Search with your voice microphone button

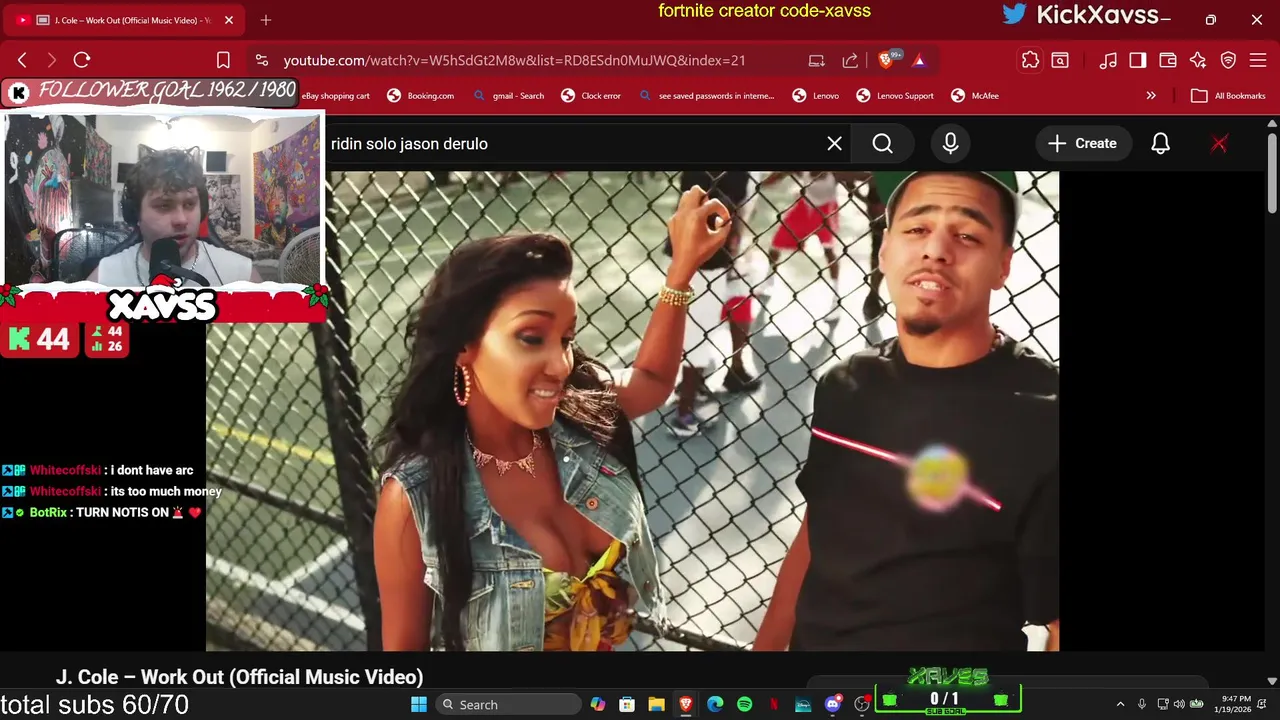coord(950,144)
